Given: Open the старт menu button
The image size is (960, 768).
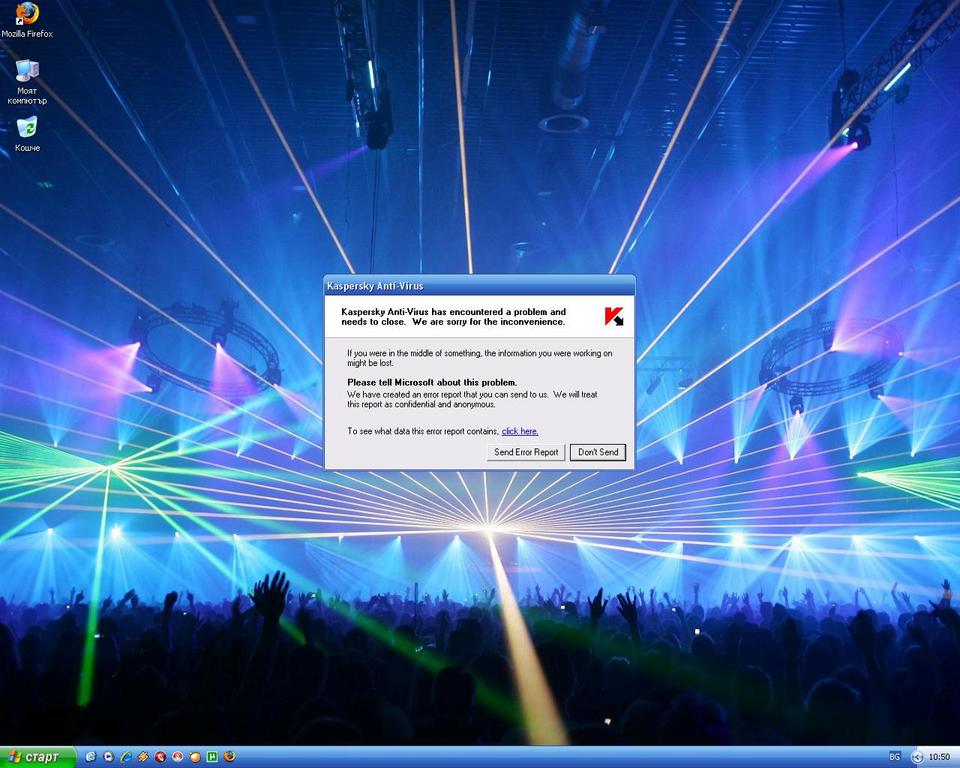Looking at the screenshot, I should click(x=37, y=757).
